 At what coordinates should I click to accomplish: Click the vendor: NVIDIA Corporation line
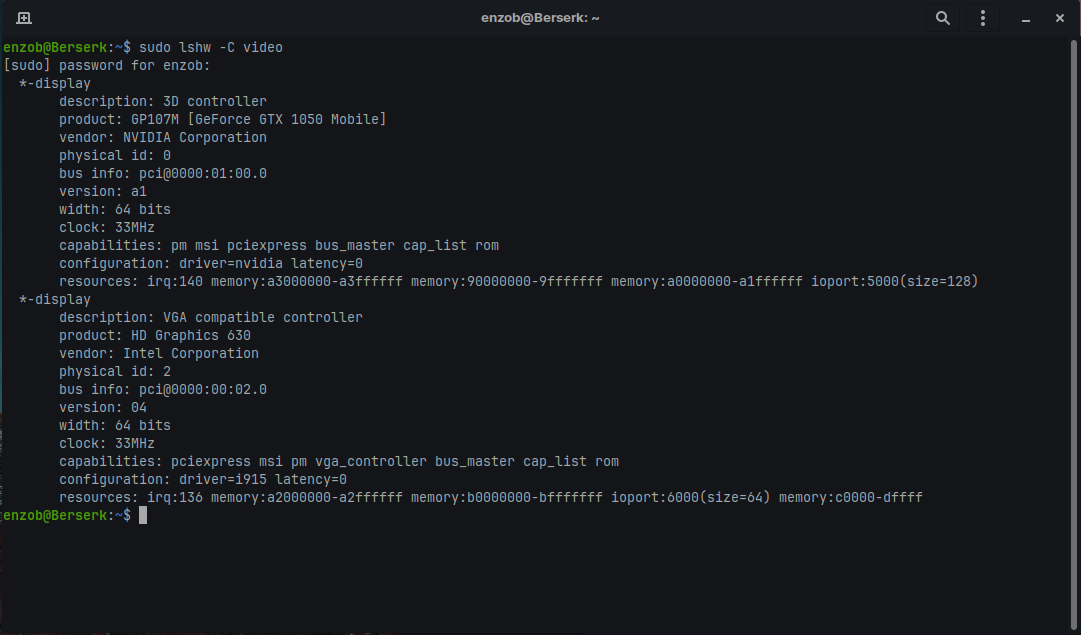[x=163, y=137]
